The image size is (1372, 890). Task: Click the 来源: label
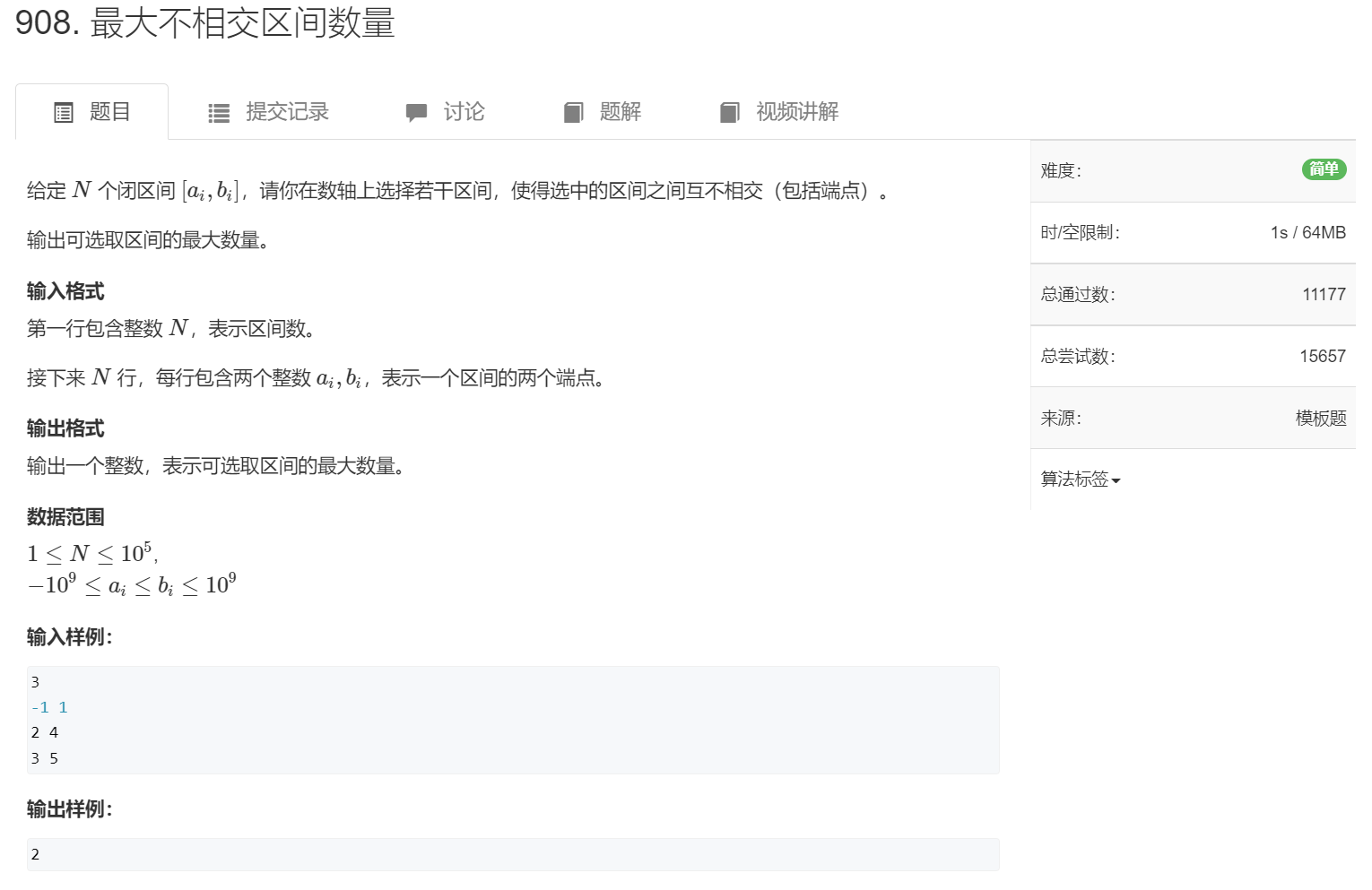[1061, 418]
